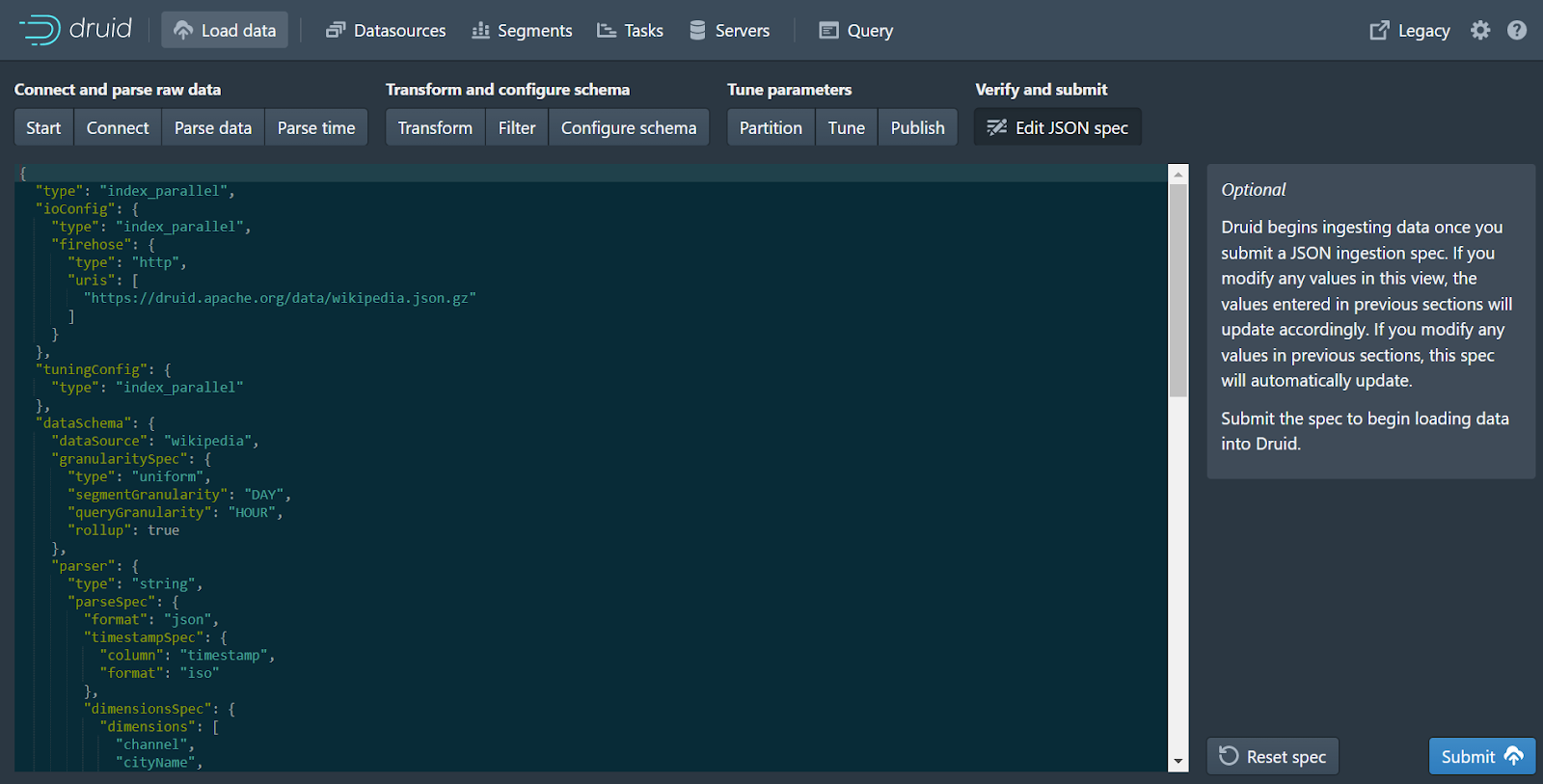Image resolution: width=1543 pixels, height=784 pixels.
Task: Open Load data view
Action: point(225,31)
